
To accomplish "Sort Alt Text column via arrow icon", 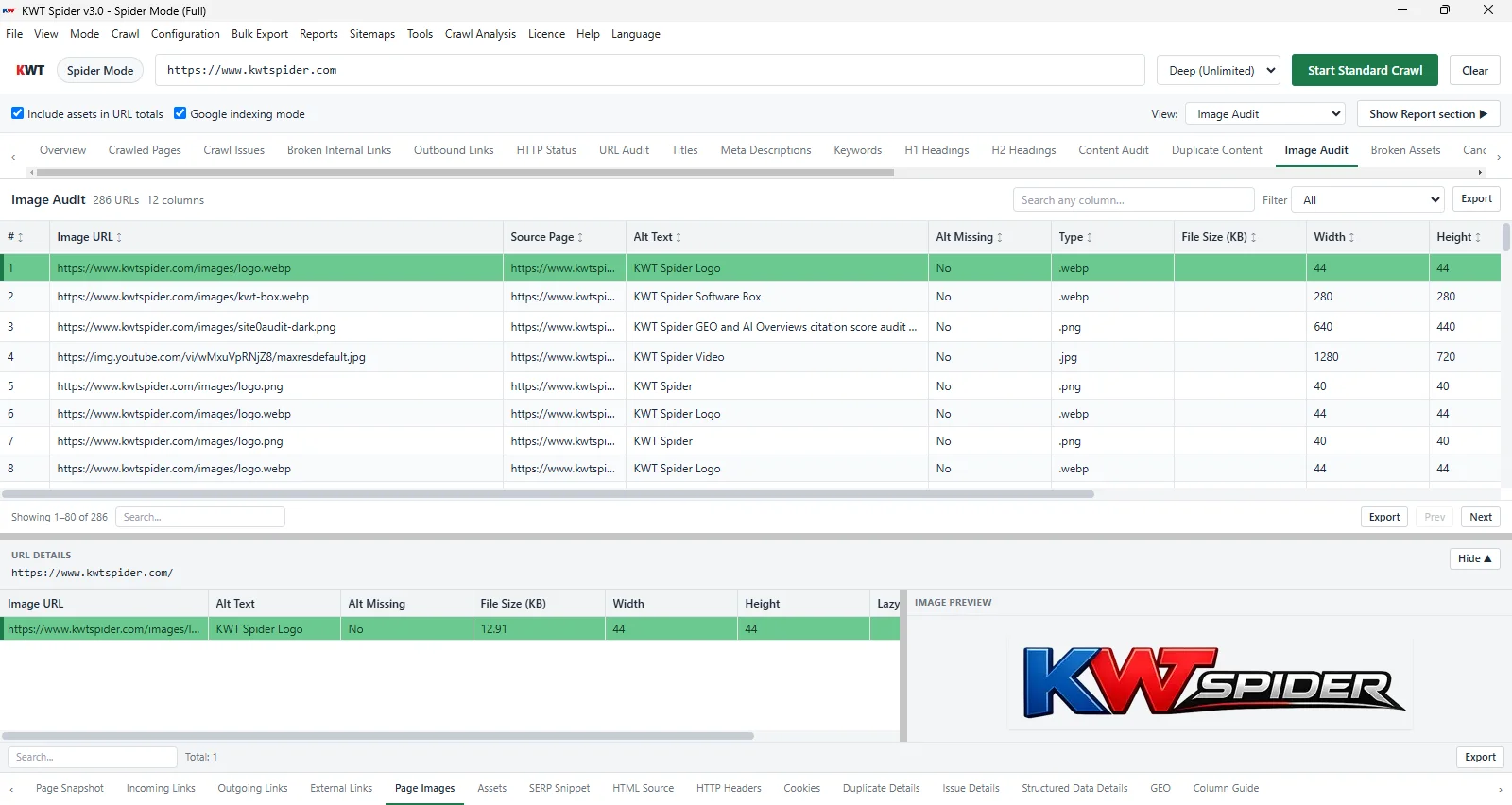I will pyautogui.click(x=679, y=238).
